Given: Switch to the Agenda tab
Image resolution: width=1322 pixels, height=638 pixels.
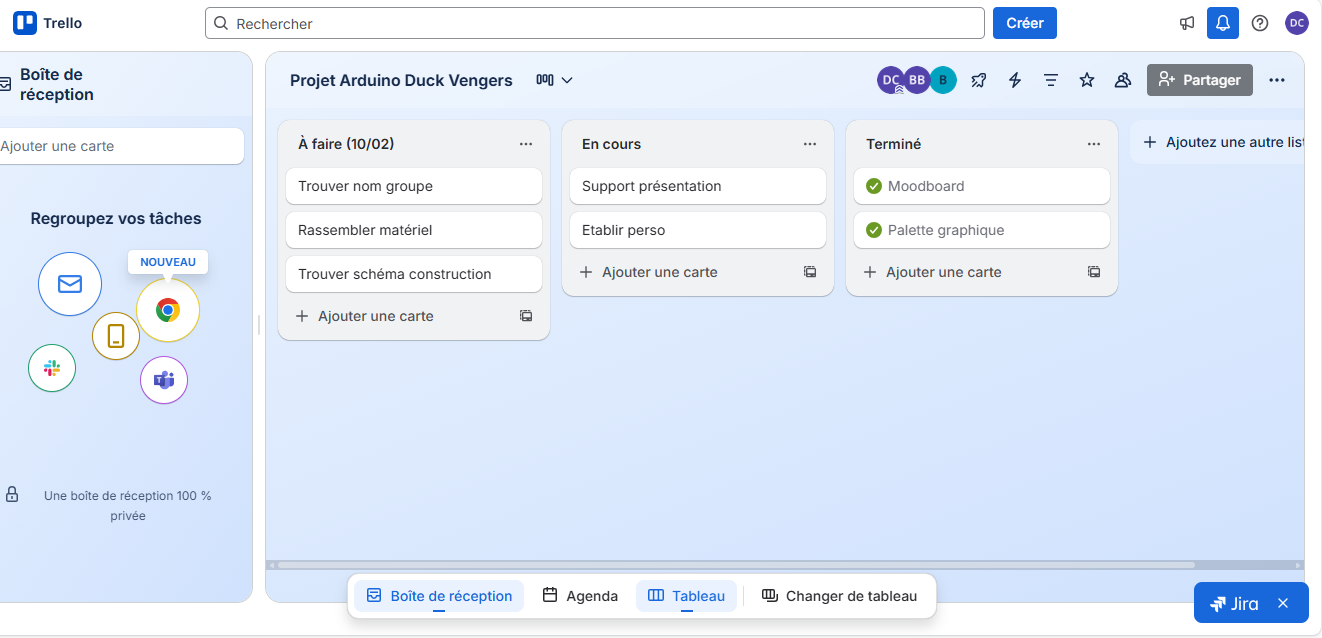Looking at the screenshot, I should coord(580,596).
